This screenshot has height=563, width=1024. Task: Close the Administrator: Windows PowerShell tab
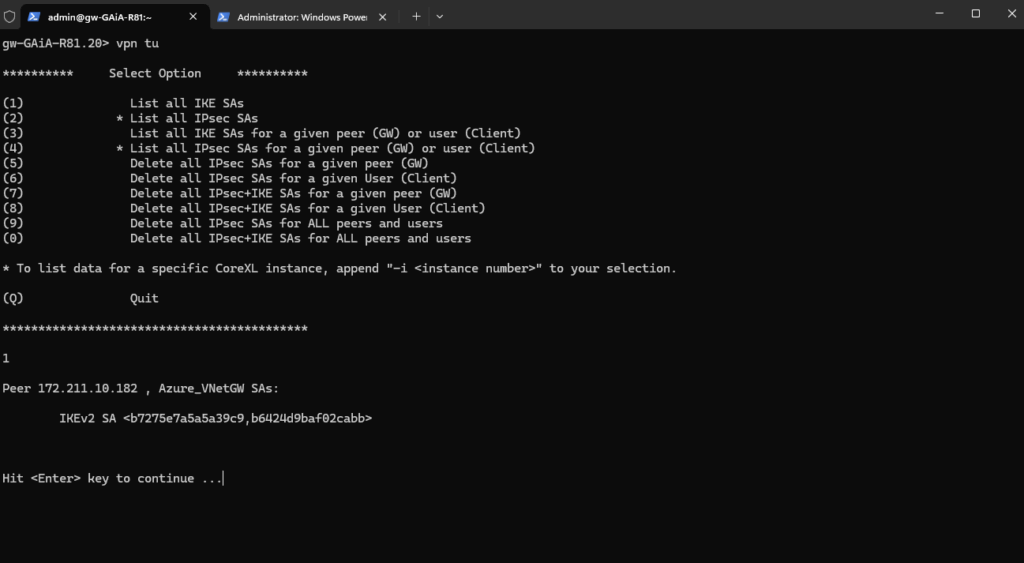[x=383, y=17]
